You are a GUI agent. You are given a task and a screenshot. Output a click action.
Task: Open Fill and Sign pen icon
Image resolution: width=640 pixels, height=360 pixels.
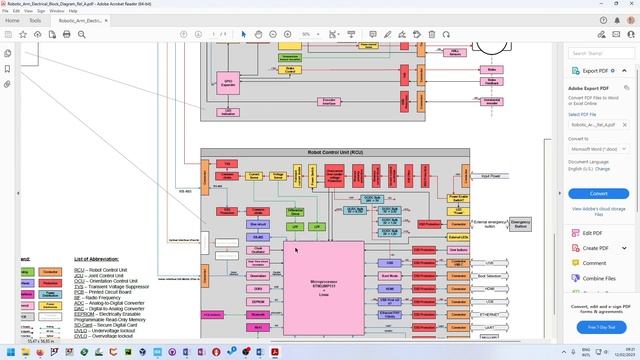(x=601, y=35)
